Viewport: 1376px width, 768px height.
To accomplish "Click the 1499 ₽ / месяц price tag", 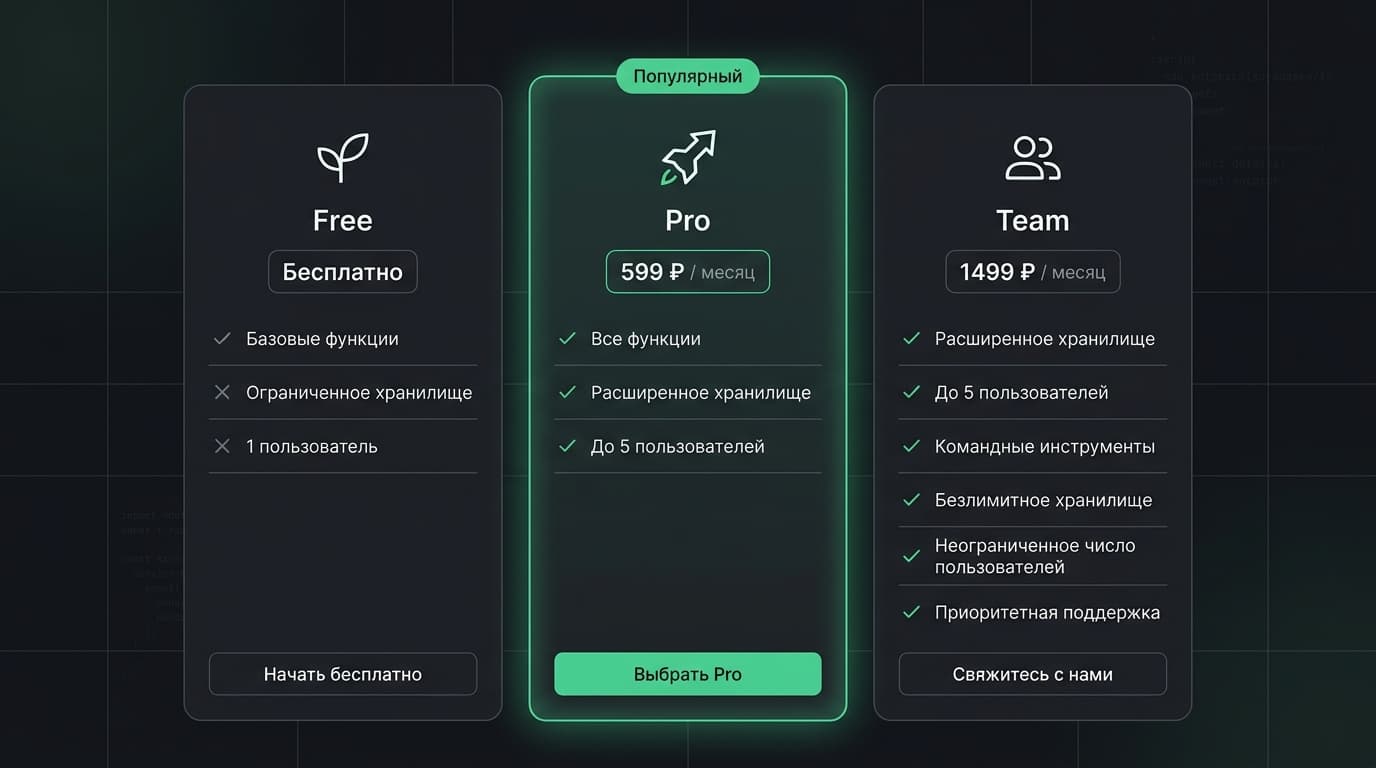I will pyautogui.click(x=1033, y=272).
